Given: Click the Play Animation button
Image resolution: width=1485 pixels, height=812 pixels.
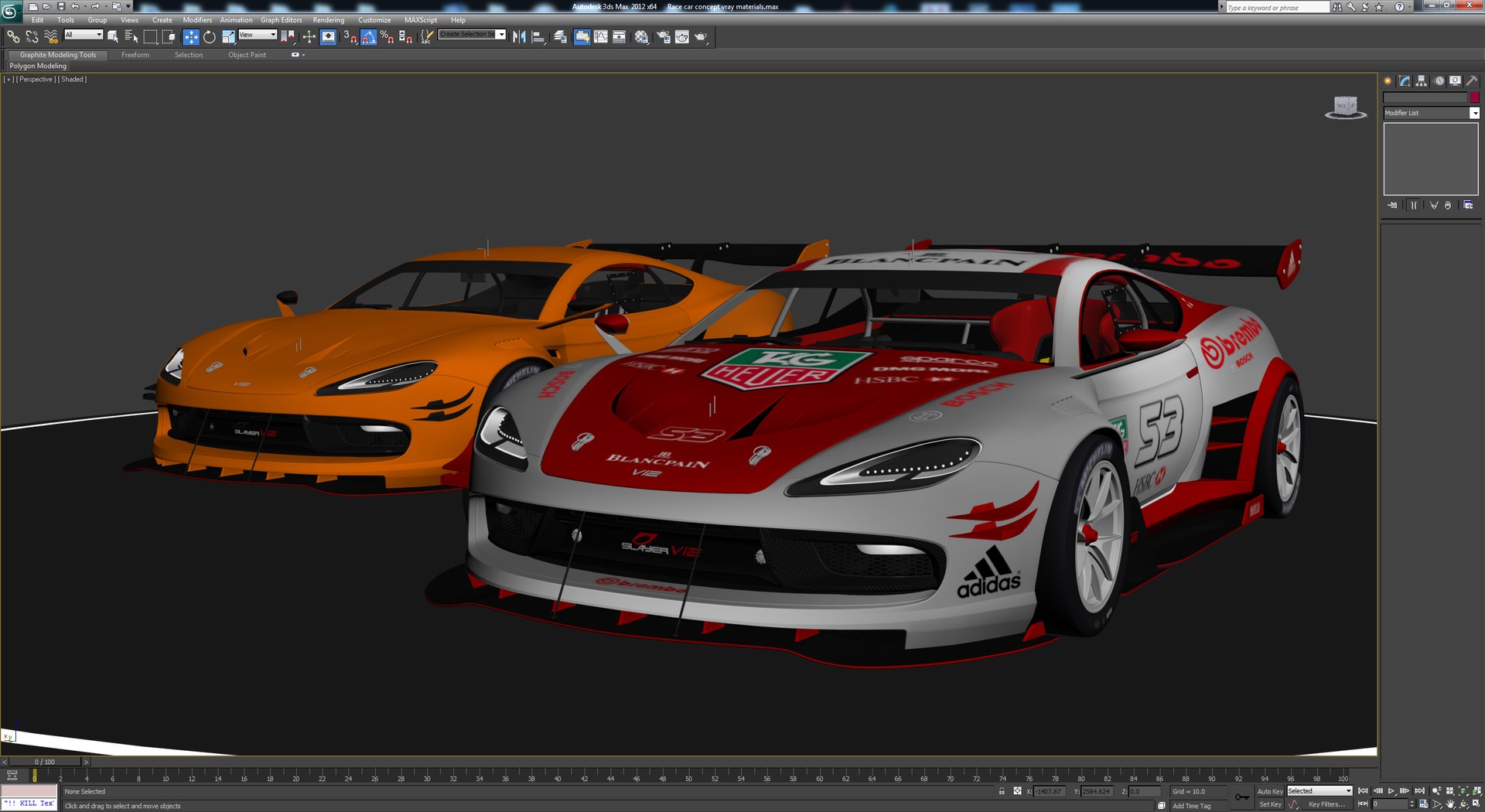Looking at the screenshot, I should [1391, 791].
